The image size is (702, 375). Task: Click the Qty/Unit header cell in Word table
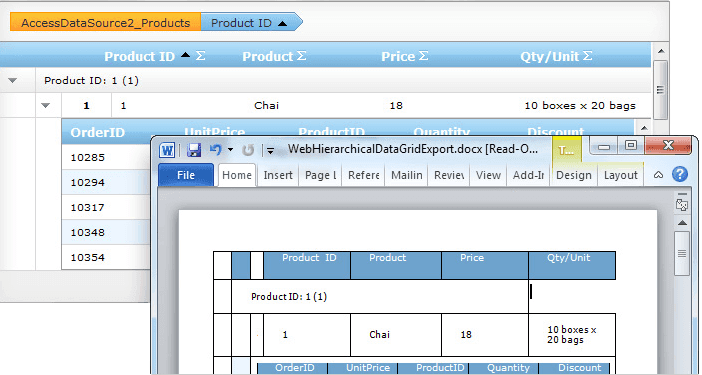572,265
